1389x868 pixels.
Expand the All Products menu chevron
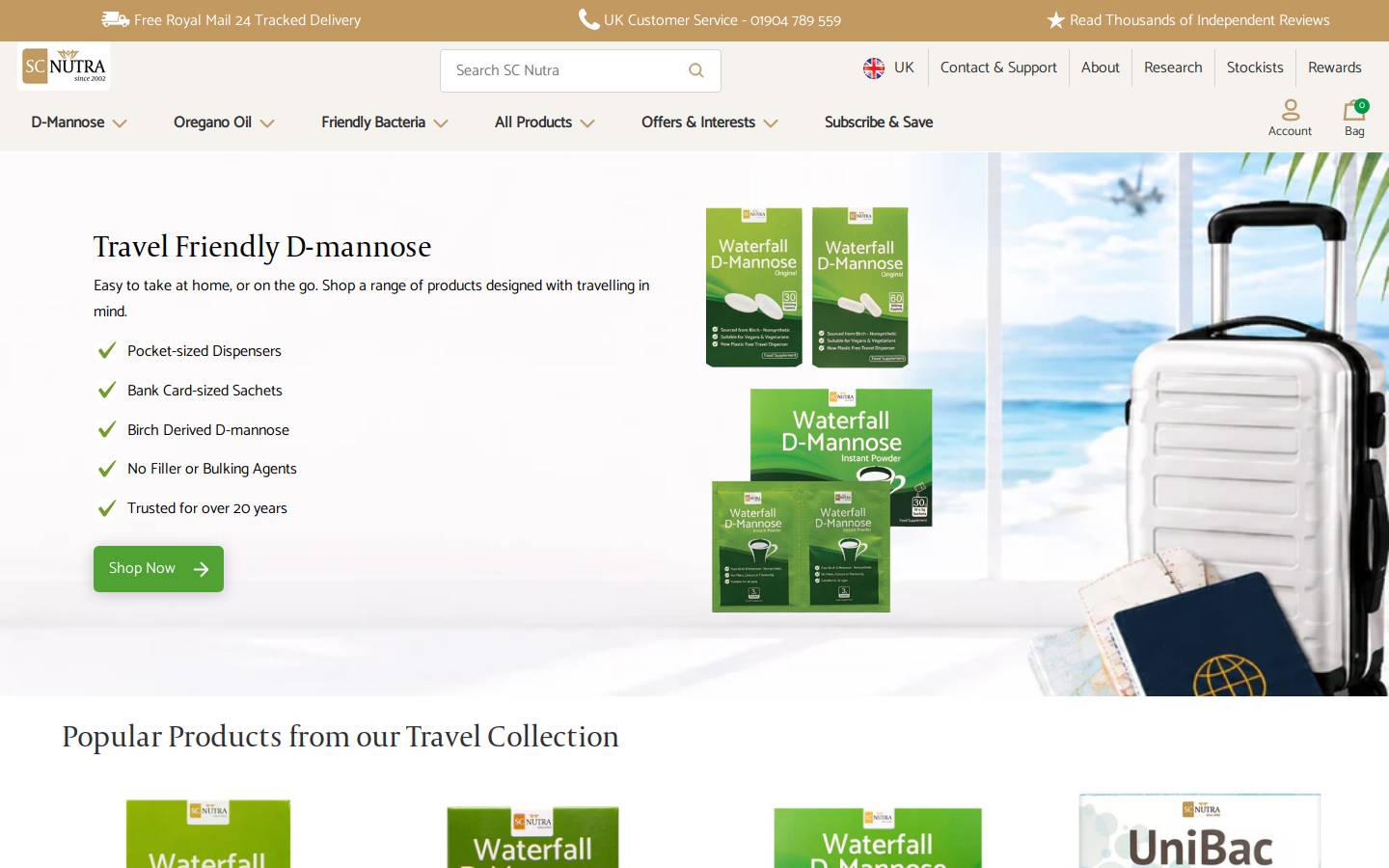(587, 123)
